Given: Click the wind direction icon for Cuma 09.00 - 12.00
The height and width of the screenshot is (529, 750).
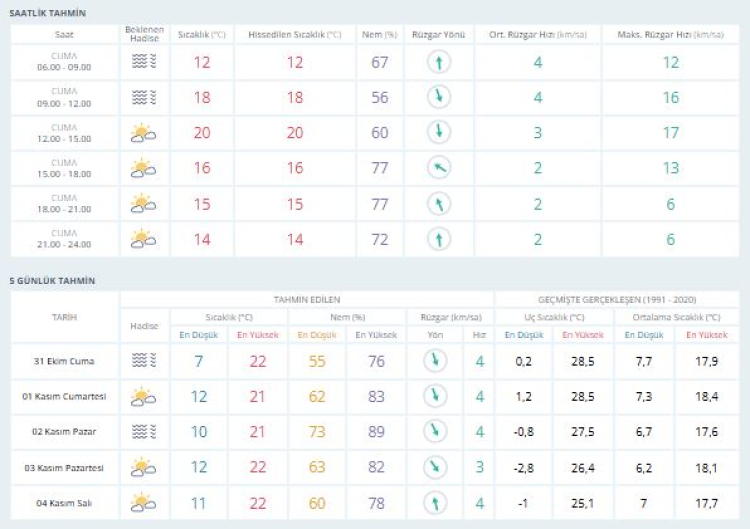Looking at the screenshot, I should [x=437, y=98].
